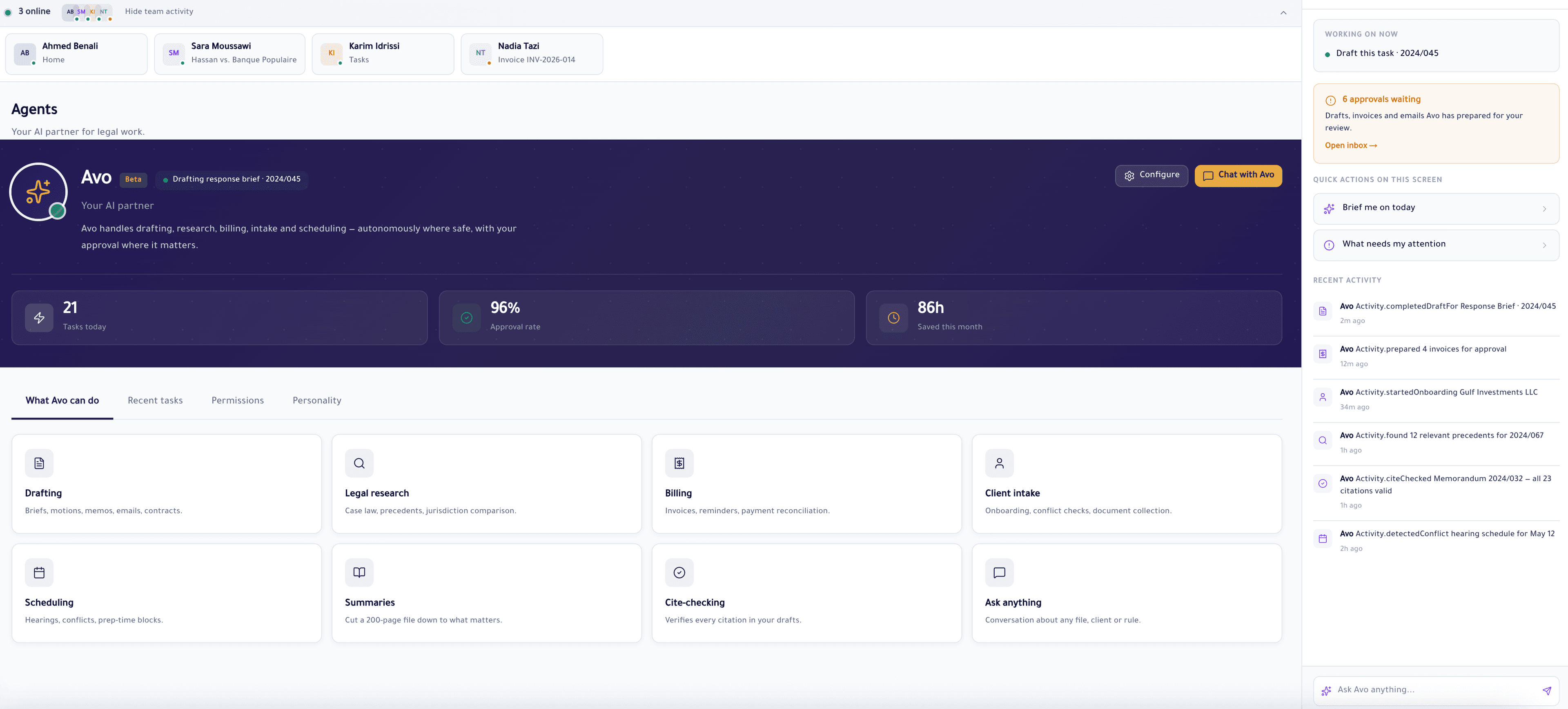This screenshot has height=709, width=1568.
Task: Click the Summaries book icon
Action: click(x=359, y=573)
